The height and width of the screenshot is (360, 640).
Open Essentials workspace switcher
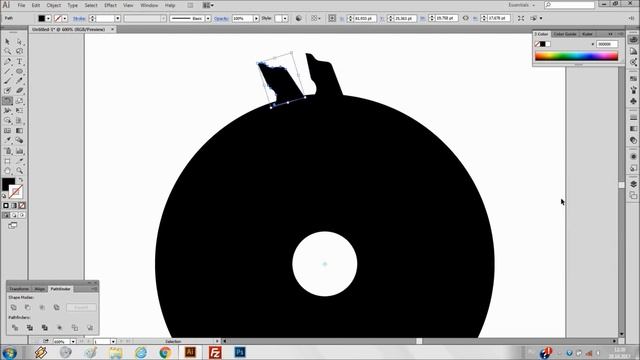(521, 5)
